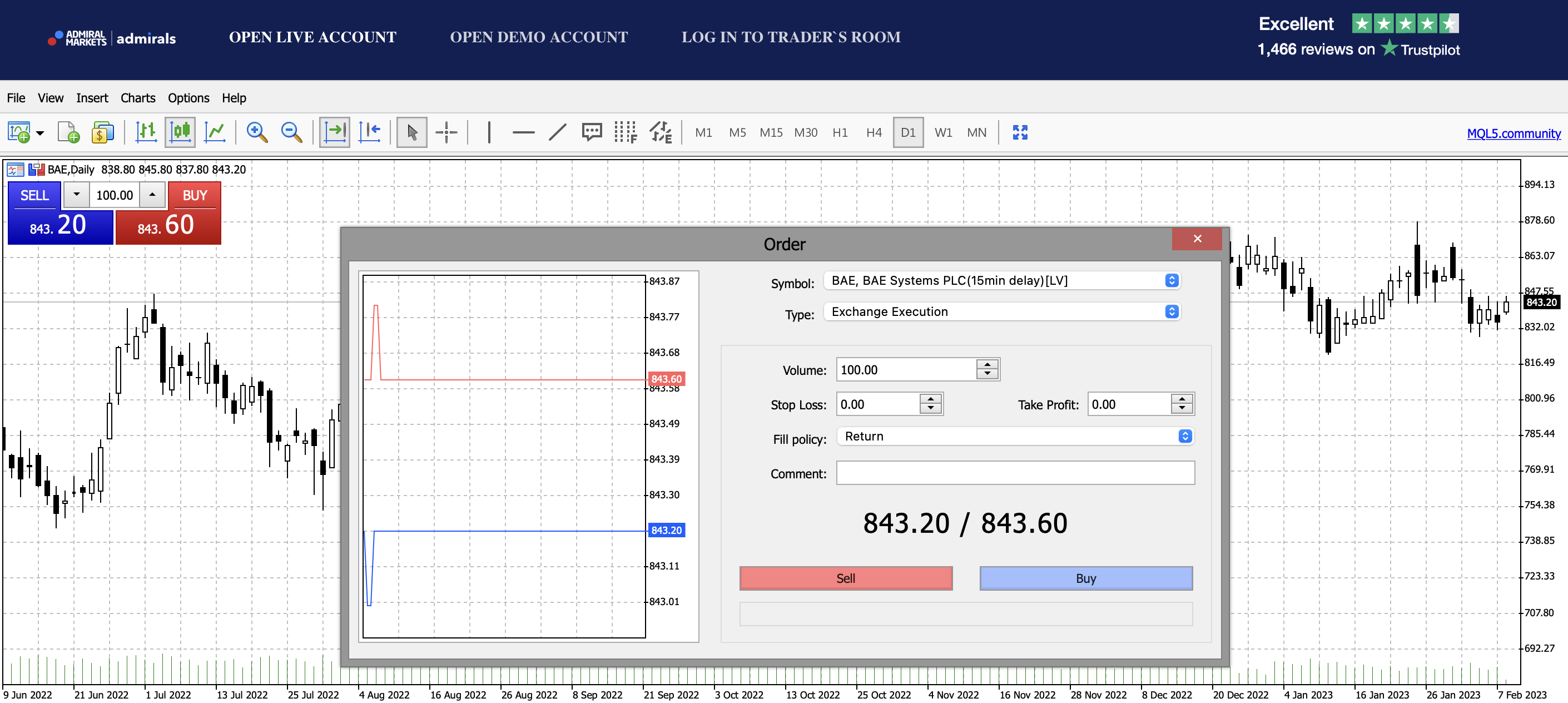Click the fullscreen expand icon
1568x703 pixels.
(x=1020, y=132)
